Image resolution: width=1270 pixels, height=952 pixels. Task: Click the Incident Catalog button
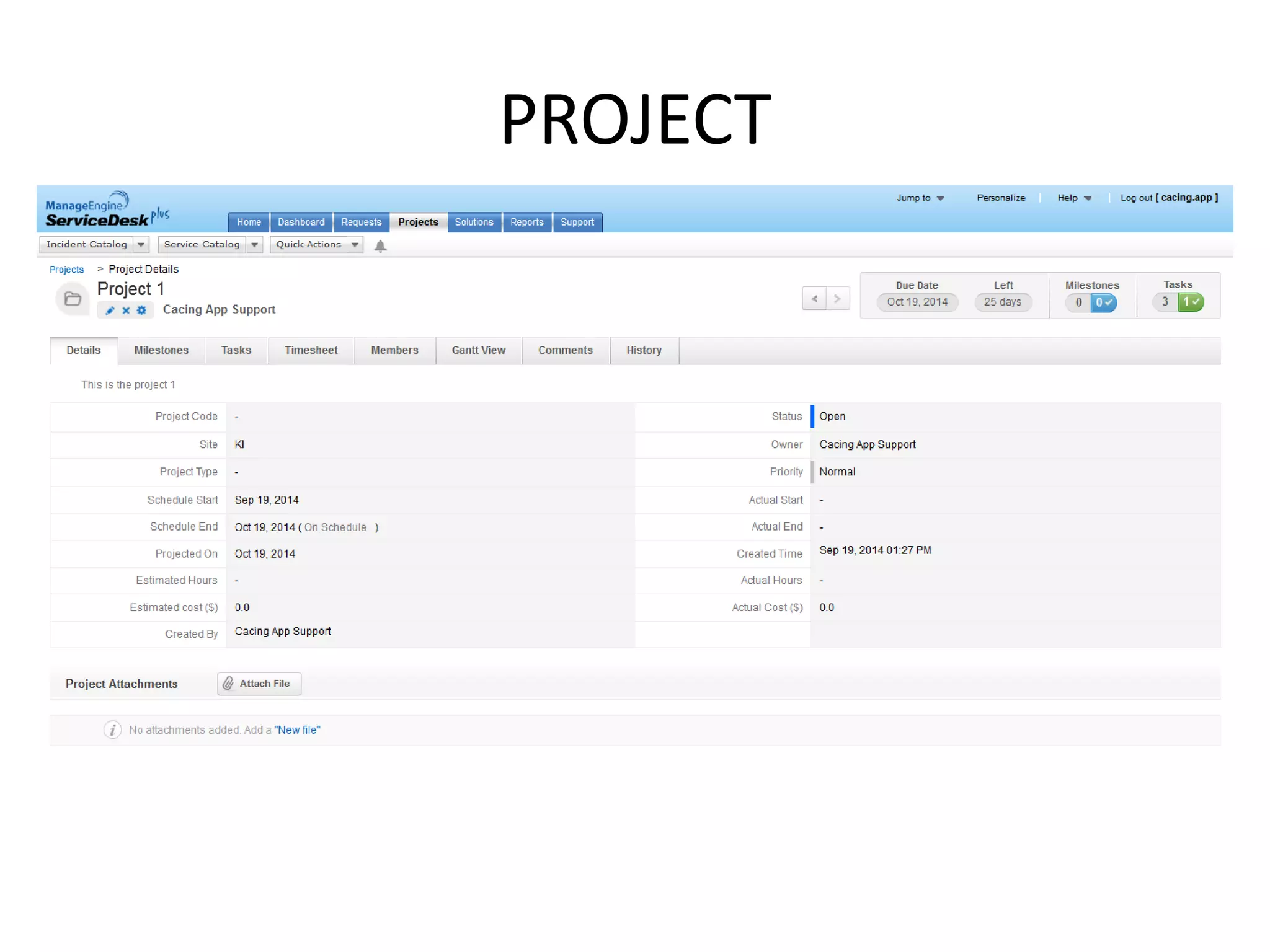[86, 245]
